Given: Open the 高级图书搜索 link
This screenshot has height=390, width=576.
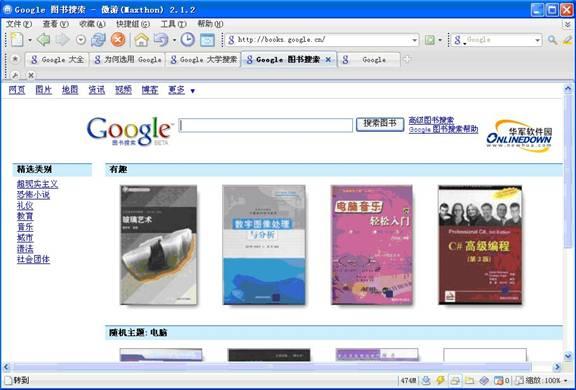Looking at the screenshot, I should click(431, 120).
